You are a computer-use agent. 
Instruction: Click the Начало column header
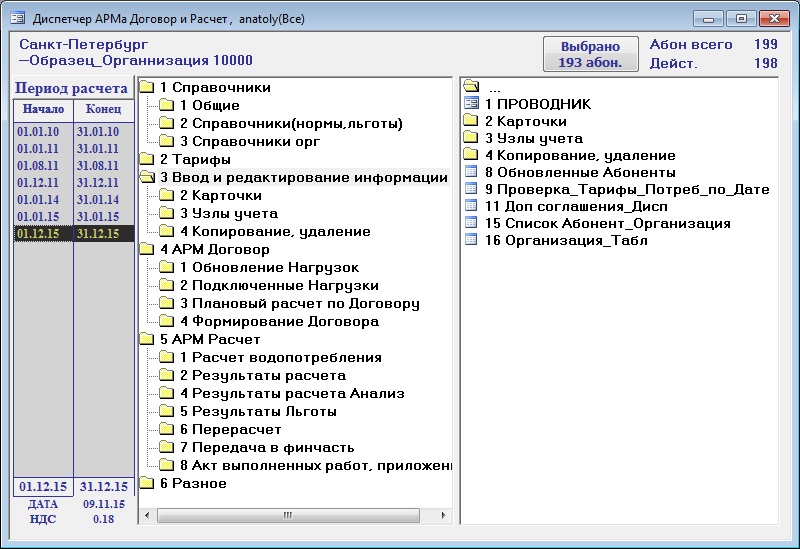(x=43, y=109)
